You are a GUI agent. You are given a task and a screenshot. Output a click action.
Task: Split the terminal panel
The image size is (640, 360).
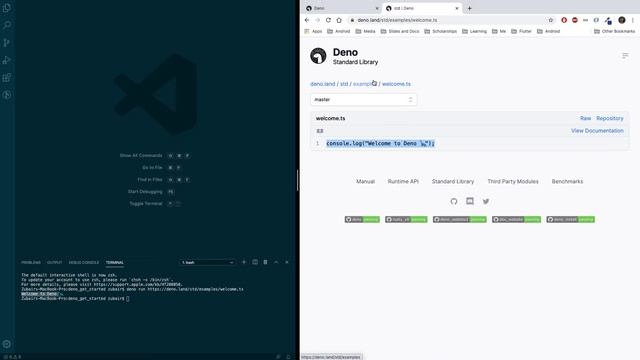point(255,262)
